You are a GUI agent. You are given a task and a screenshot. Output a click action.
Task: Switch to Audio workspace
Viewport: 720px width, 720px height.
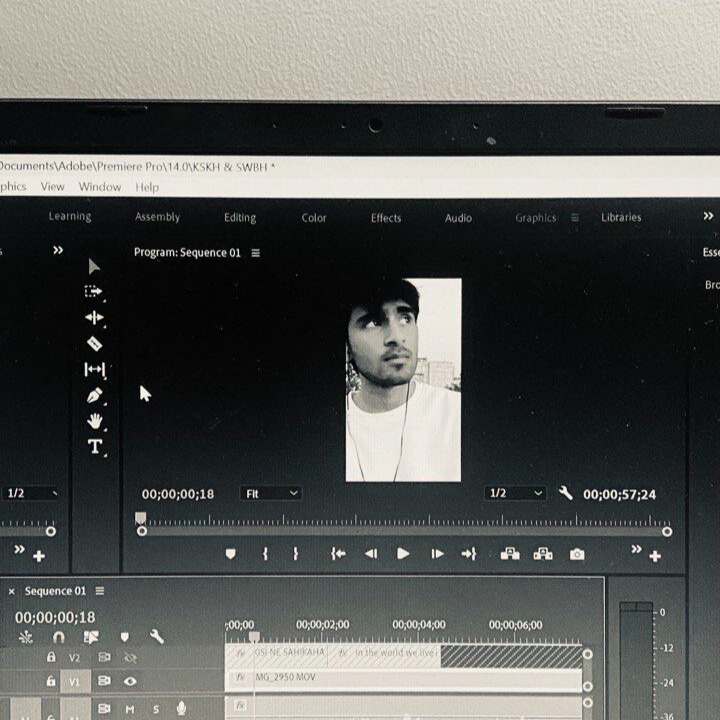[x=458, y=218]
